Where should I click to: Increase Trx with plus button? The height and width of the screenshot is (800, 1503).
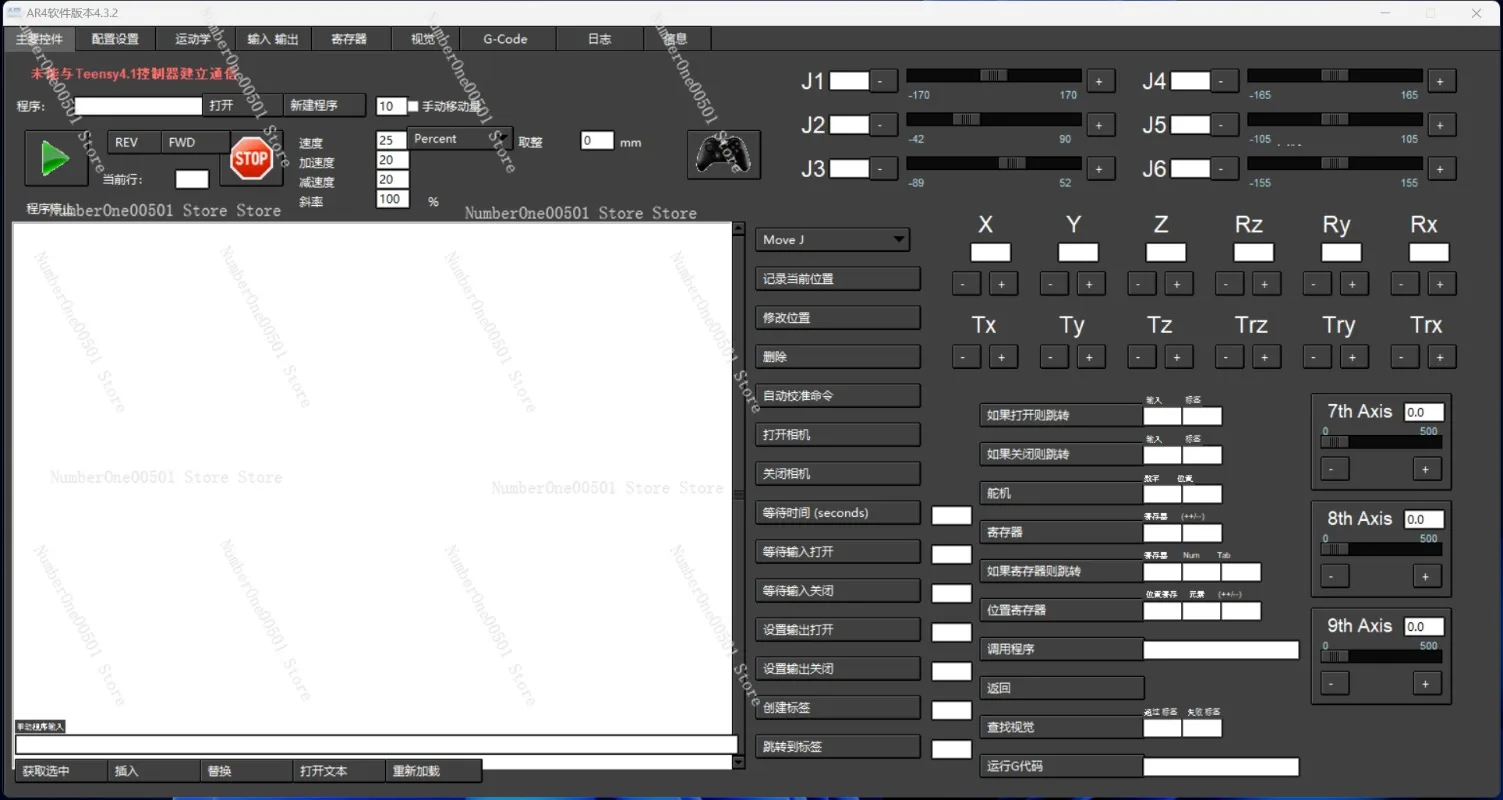(1441, 356)
